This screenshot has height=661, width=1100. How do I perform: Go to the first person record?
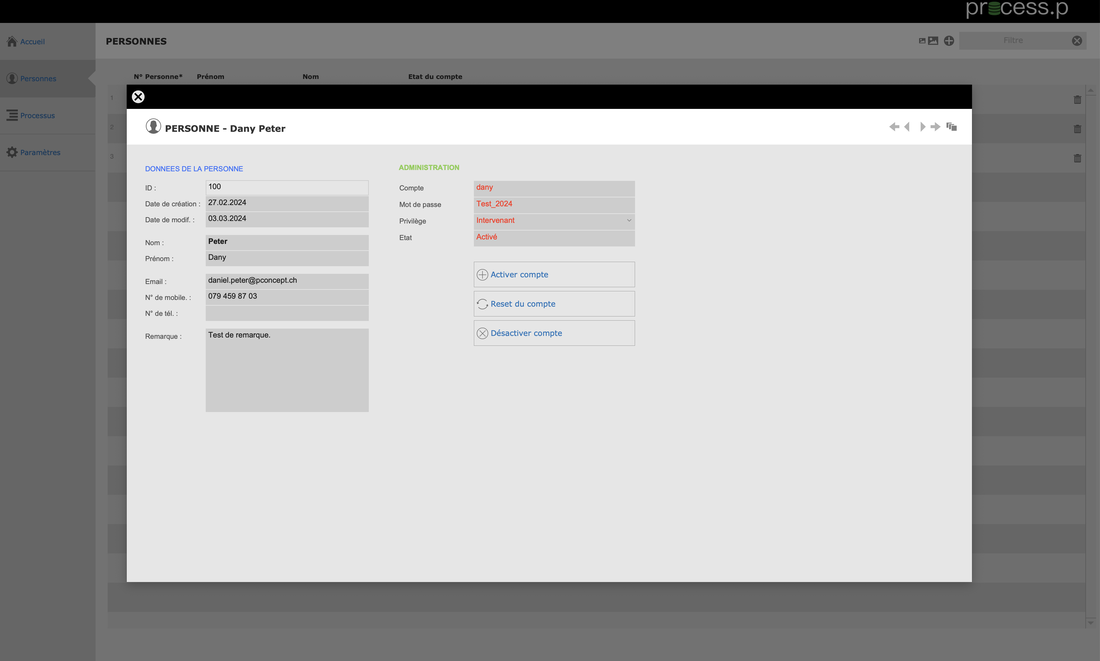[x=894, y=127]
